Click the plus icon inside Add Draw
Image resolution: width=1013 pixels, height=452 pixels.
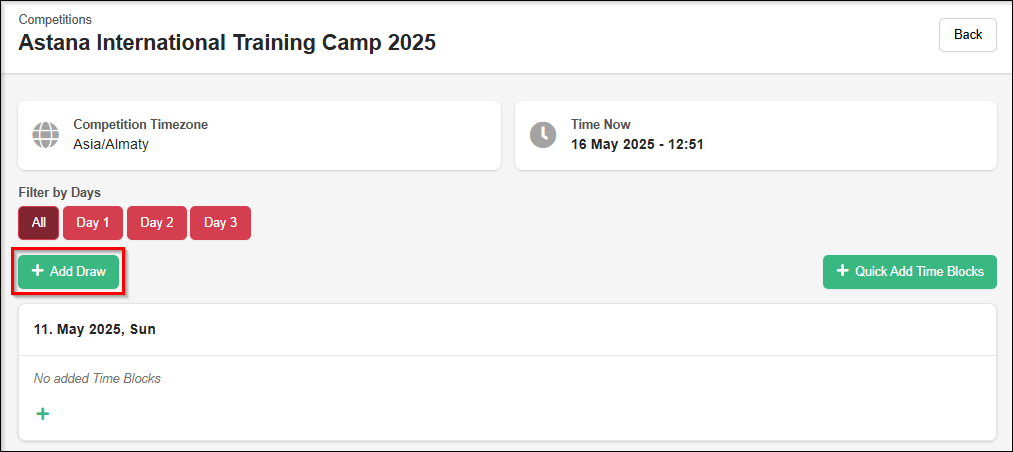point(38,271)
